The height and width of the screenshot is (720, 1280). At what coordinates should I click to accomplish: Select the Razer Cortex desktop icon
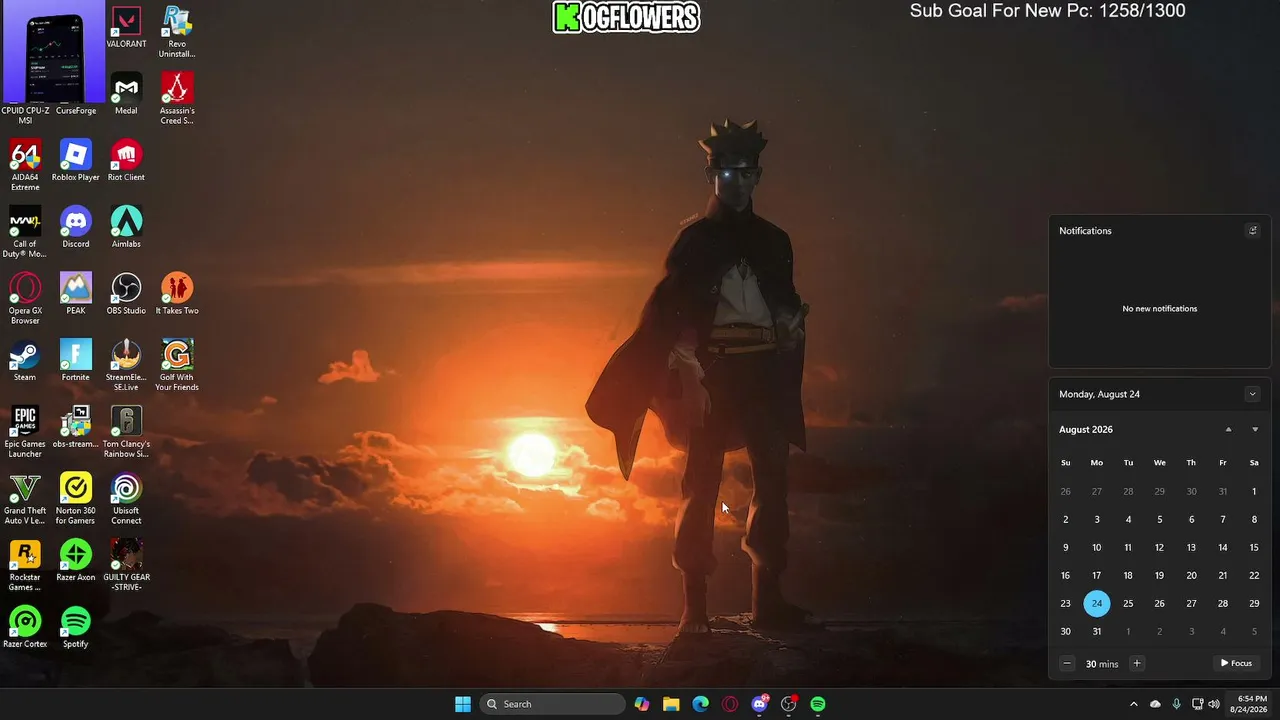[25, 628]
